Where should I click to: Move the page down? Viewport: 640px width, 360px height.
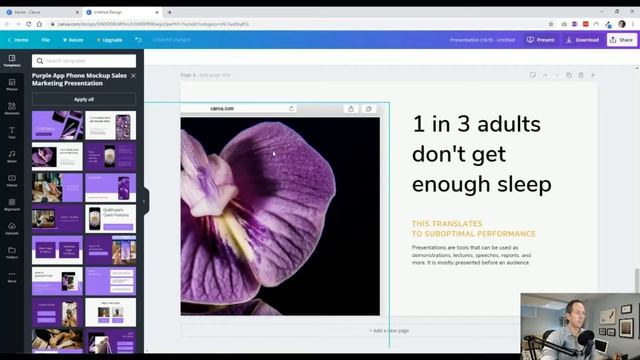click(556, 75)
